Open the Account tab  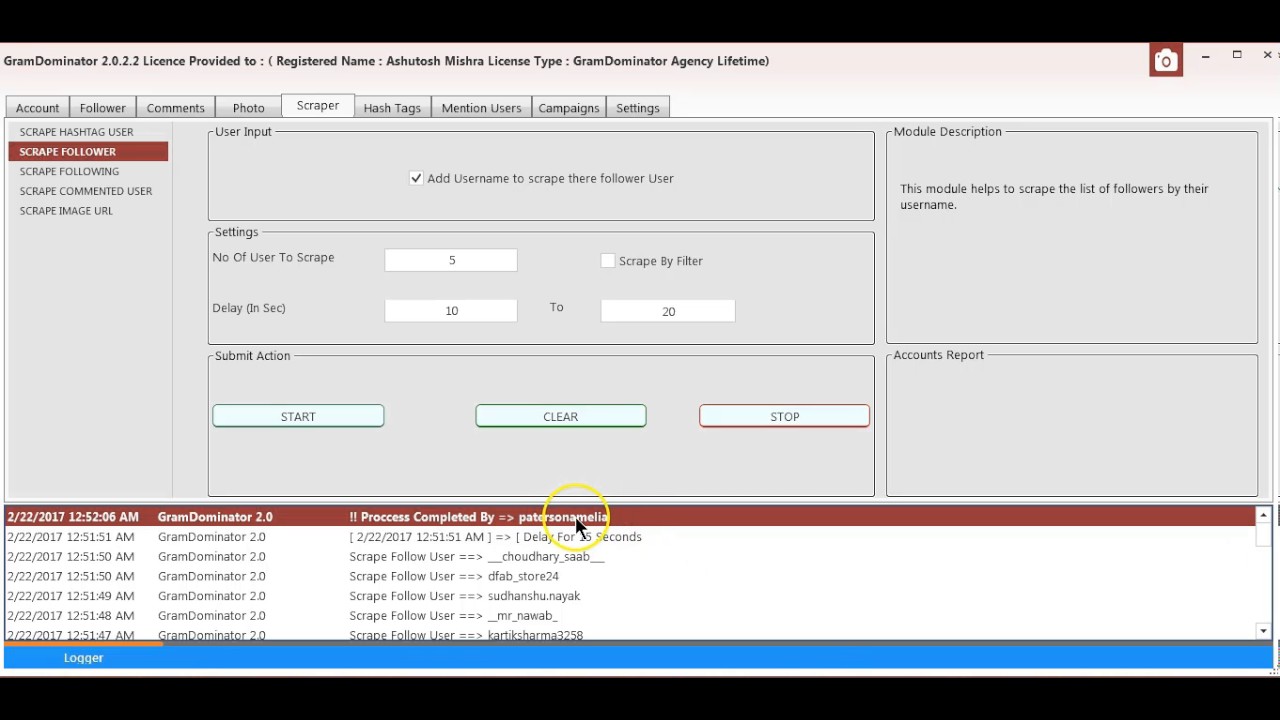[x=38, y=108]
